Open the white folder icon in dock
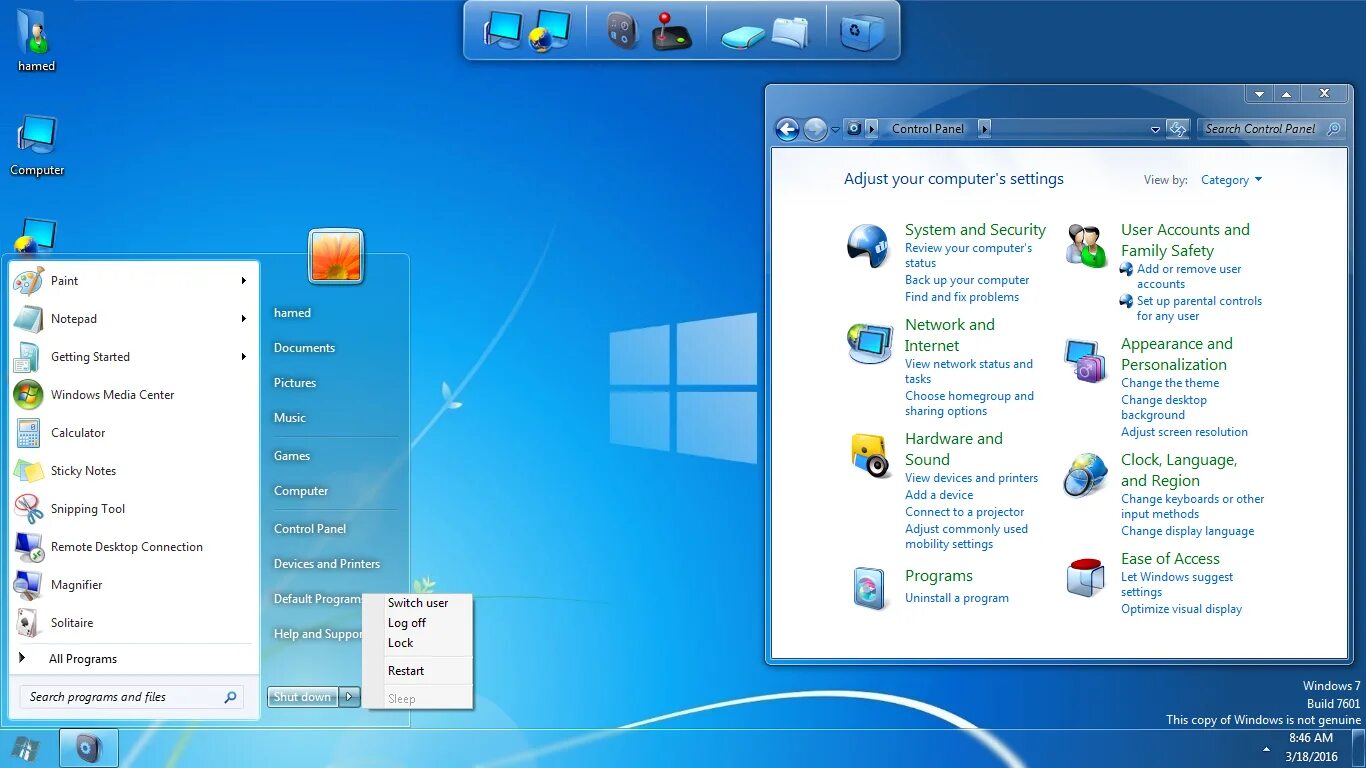Screen dimensions: 1366x768 coord(790,32)
